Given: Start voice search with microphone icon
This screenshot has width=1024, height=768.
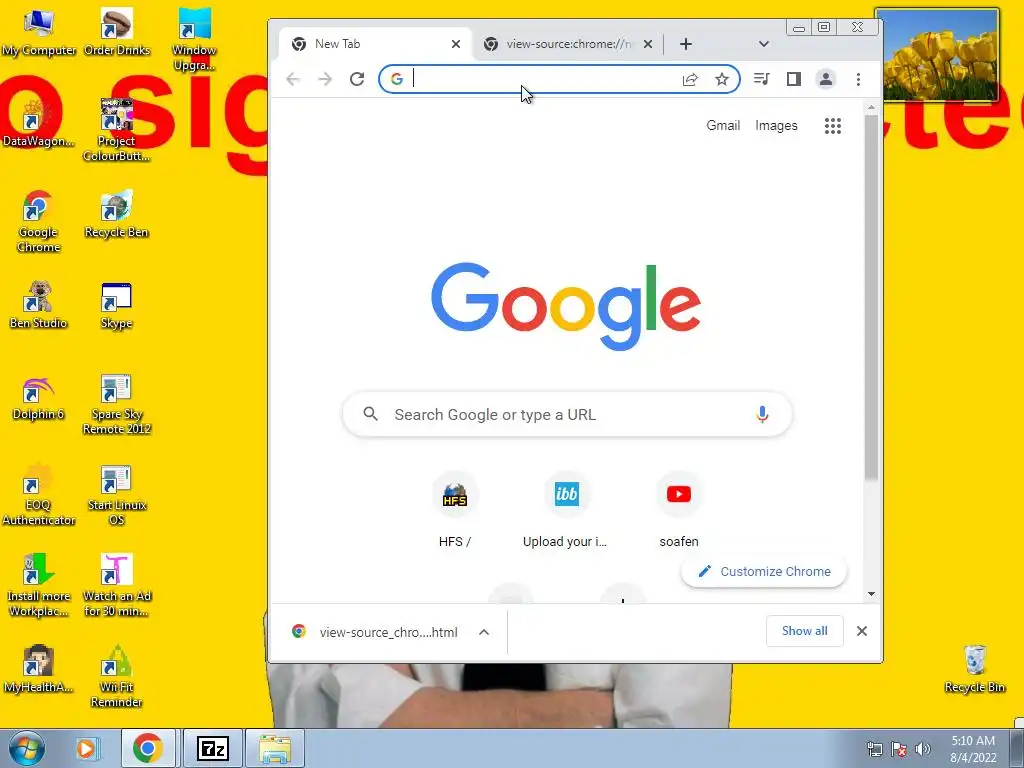Looking at the screenshot, I should coord(762,414).
